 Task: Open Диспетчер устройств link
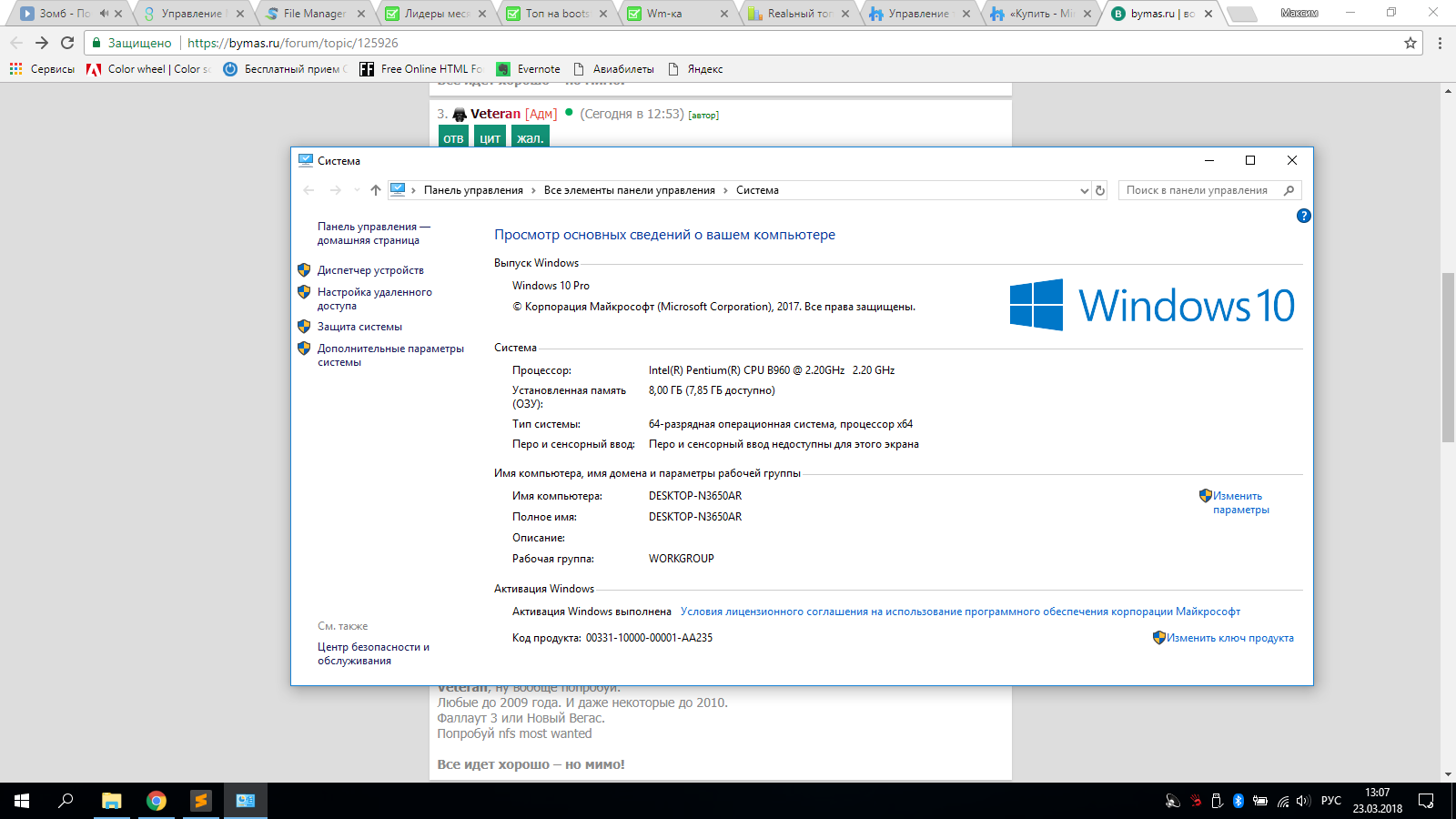tap(370, 270)
